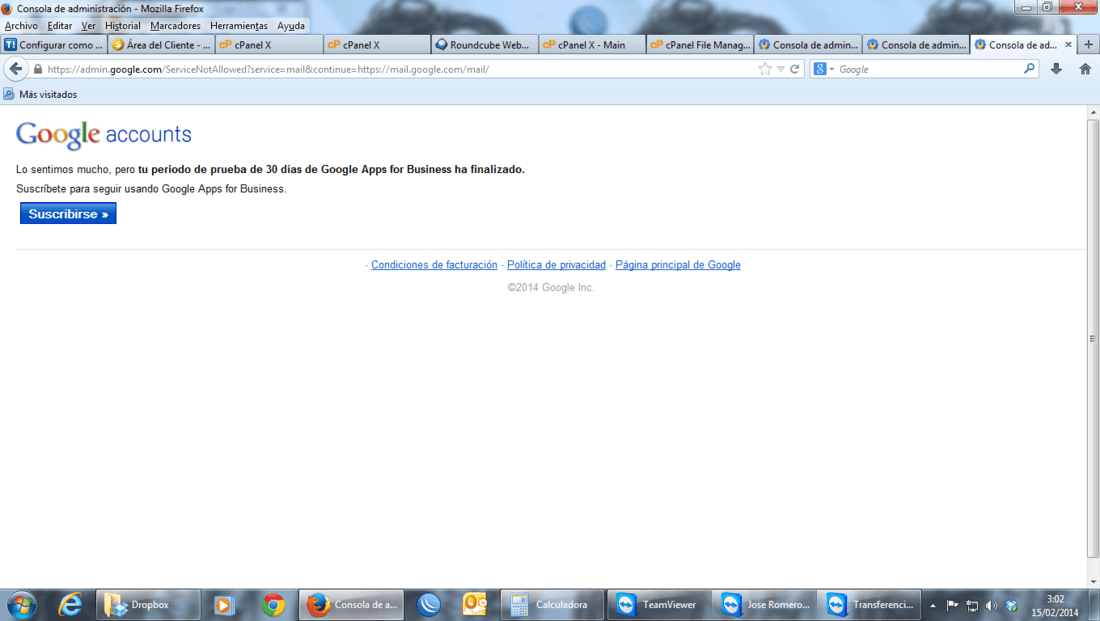
Task: Open the Archivo menu
Action: [x=21, y=25]
